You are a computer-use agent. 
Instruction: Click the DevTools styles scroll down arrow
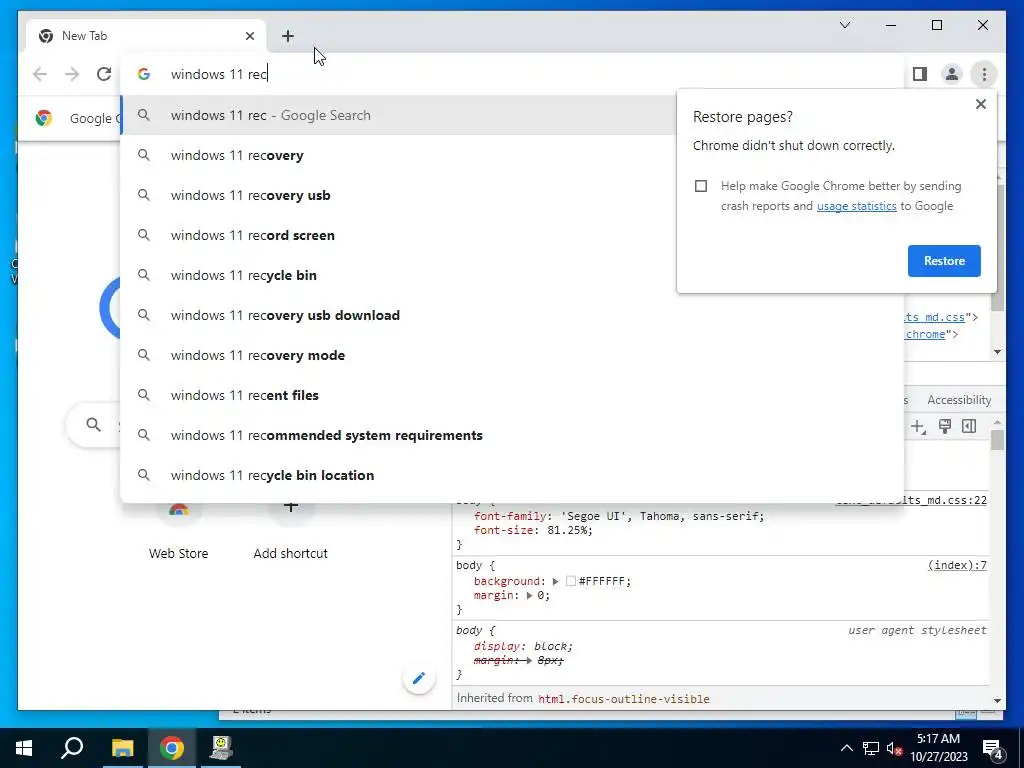pos(997,701)
